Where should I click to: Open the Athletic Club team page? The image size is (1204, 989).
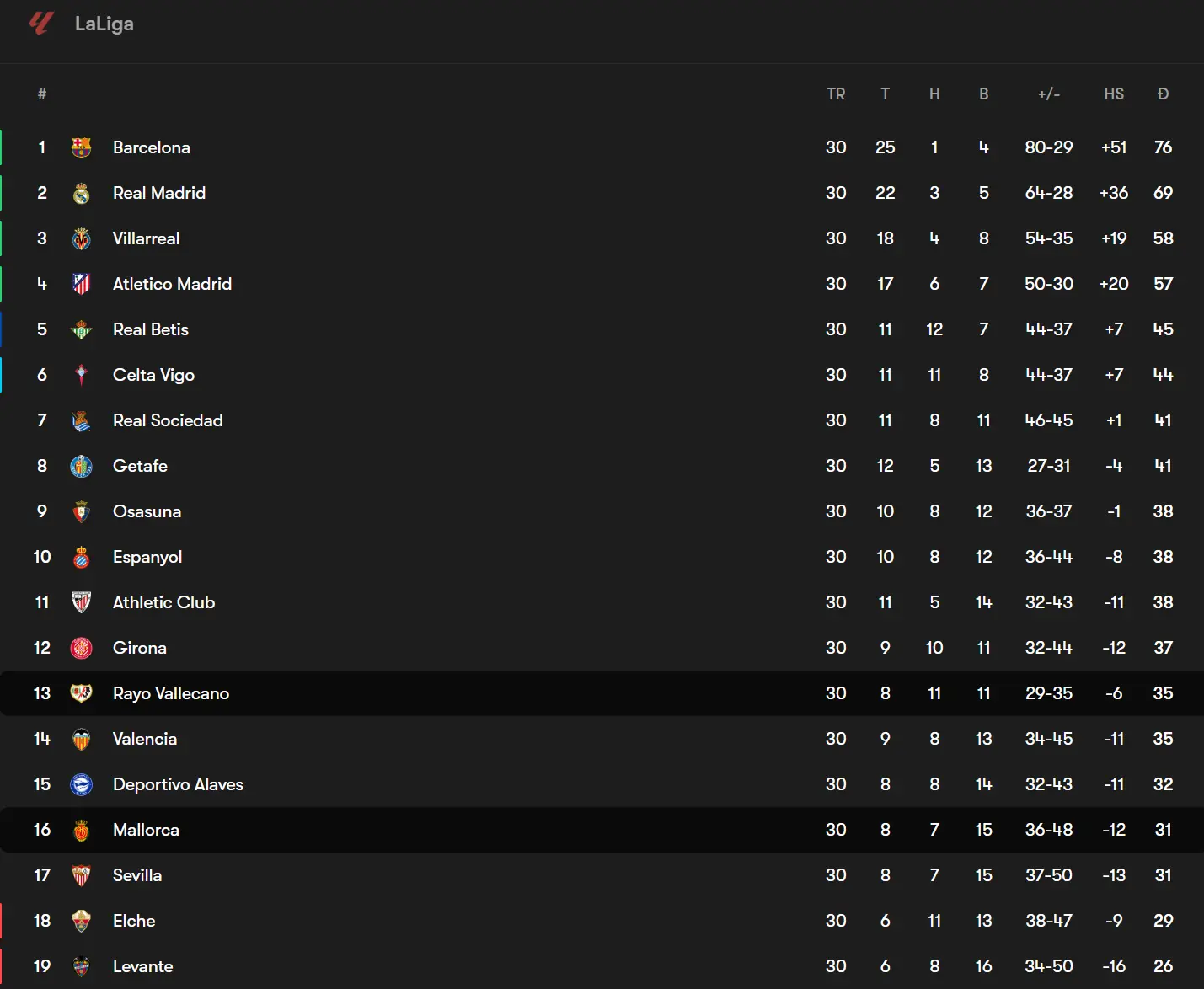pyautogui.click(x=163, y=602)
